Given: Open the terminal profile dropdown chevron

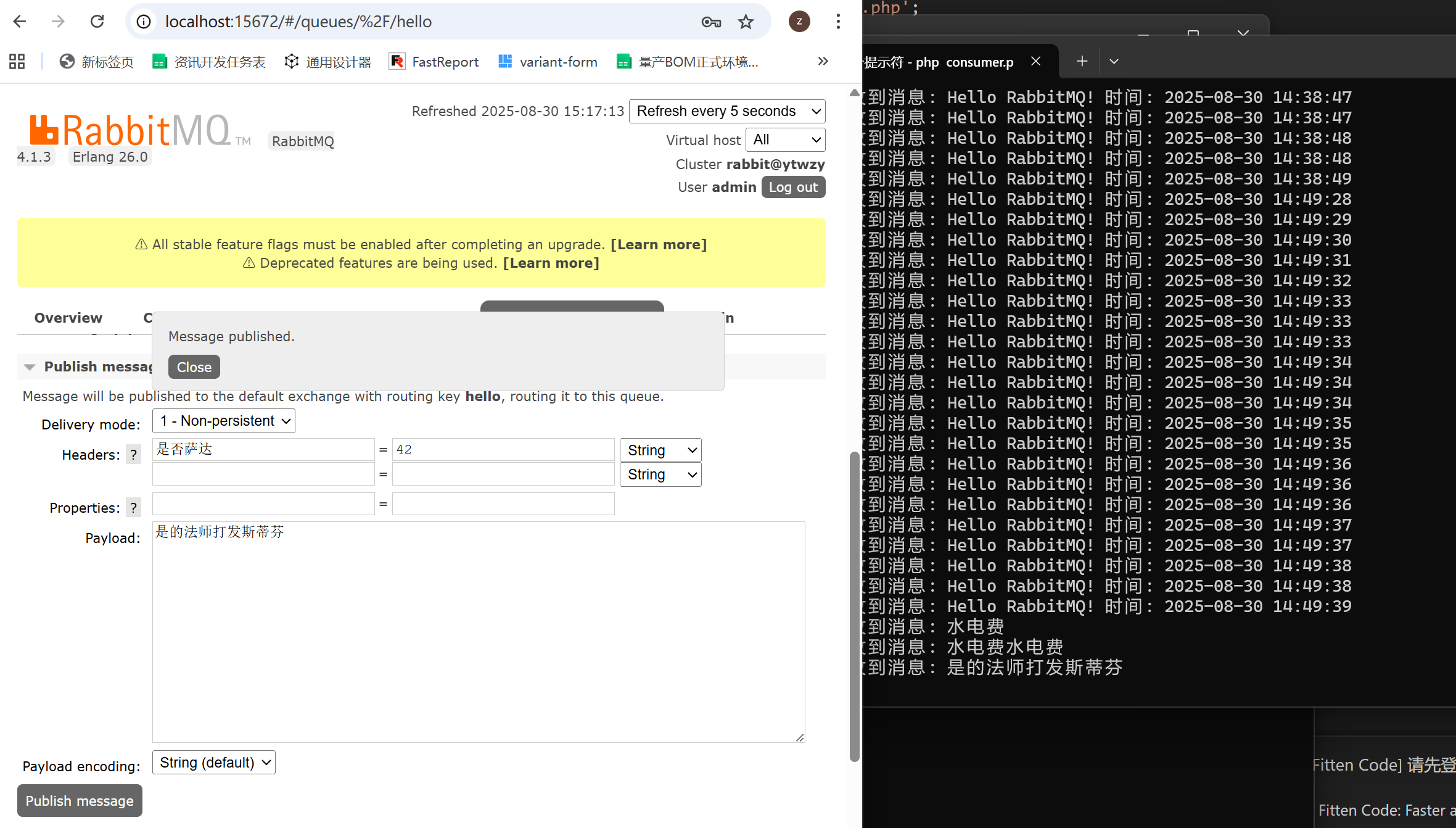Looking at the screenshot, I should 1114,61.
